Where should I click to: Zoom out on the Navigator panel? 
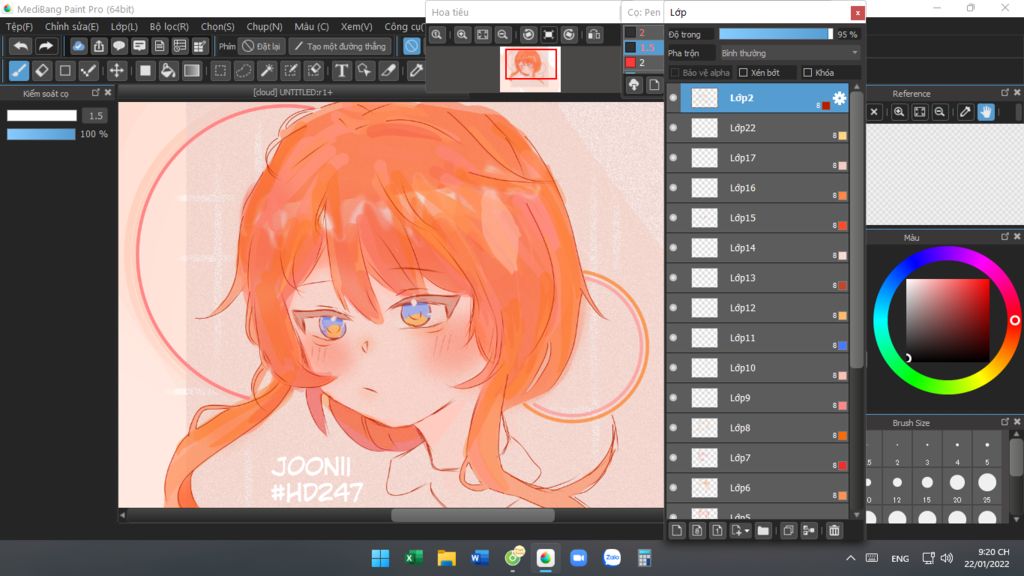coord(502,35)
